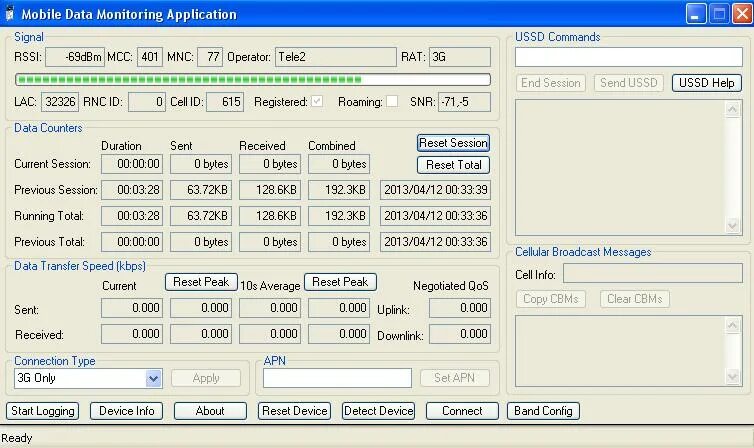Screen dimensions: 754x448
Task: Click the Reset Total button
Action: (x=453, y=165)
